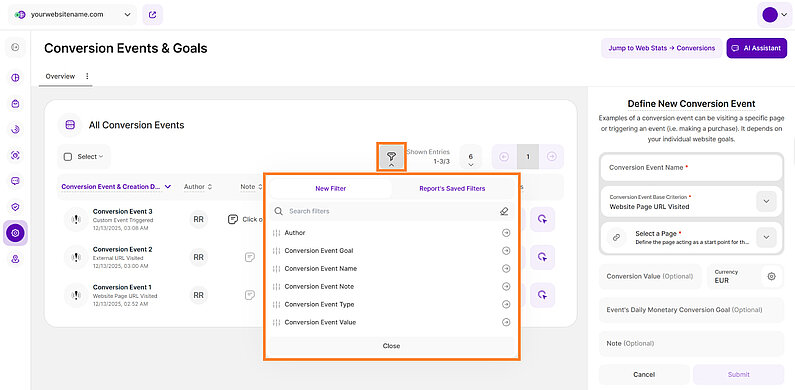795x390 pixels.
Task: Expand Conversion Event Base Criterion dropdown
Action: (x=766, y=201)
